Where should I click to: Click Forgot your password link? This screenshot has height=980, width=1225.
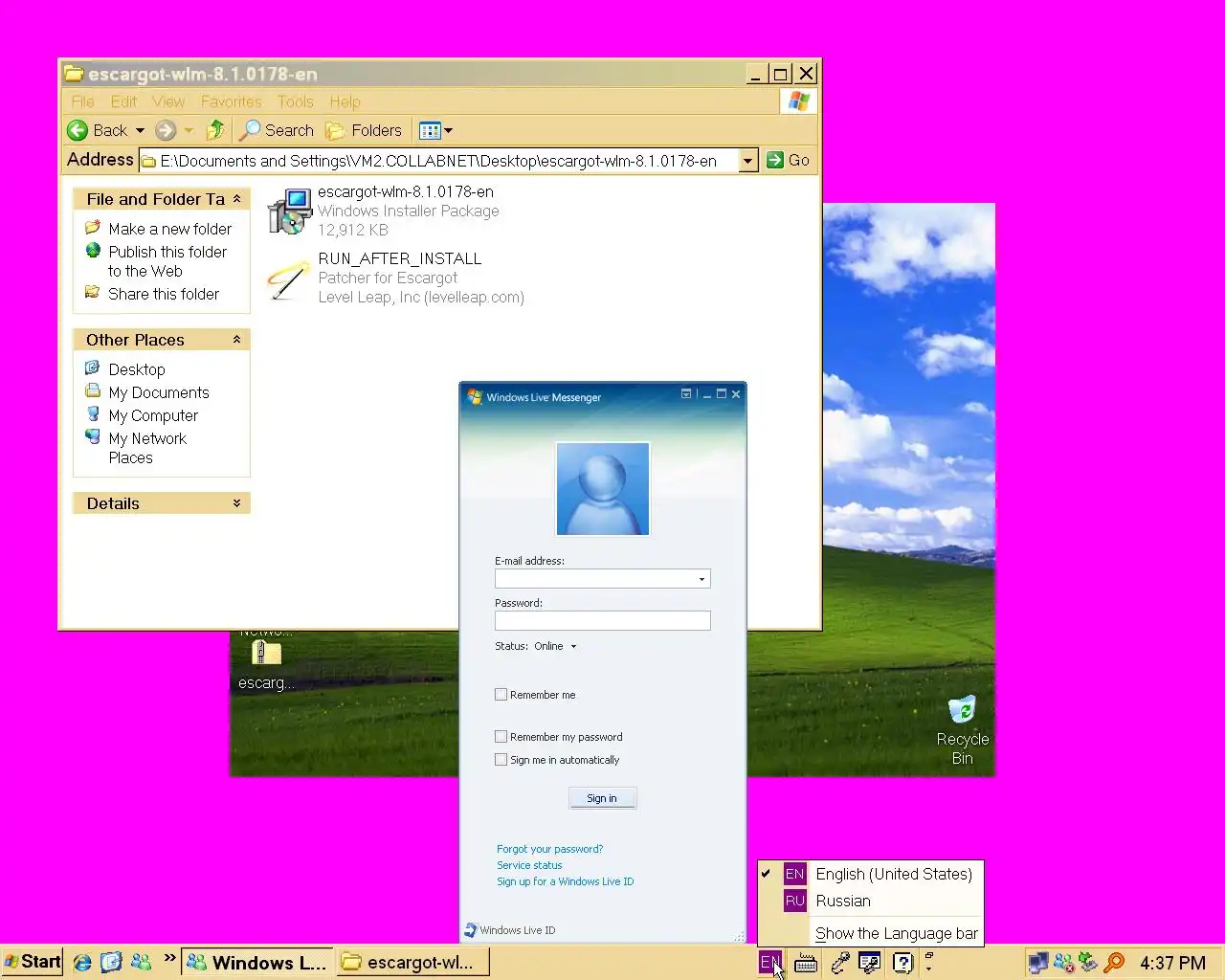[549, 849]
